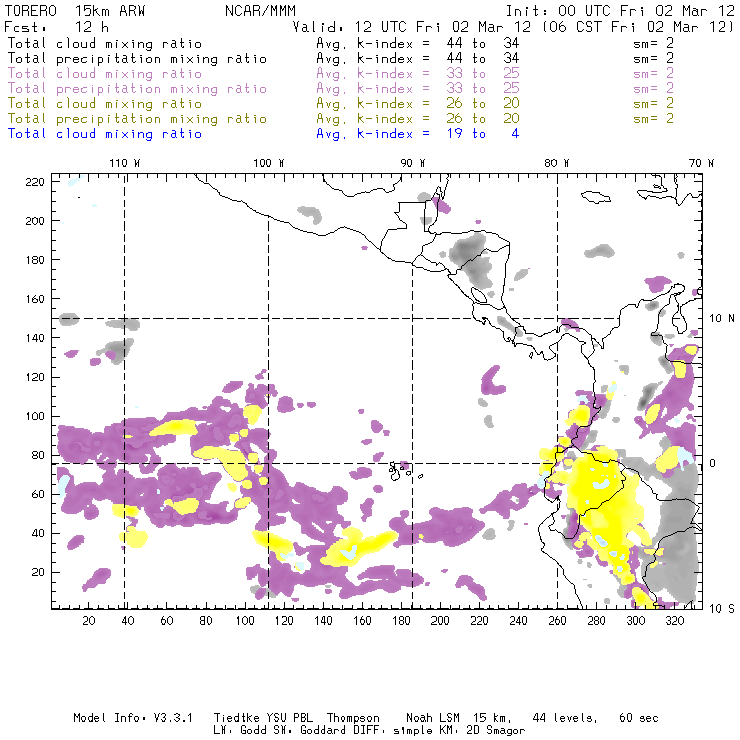Click the "110 W" longitude label
This screenshot has width=740, height=740.
click(x=125, y=163)
